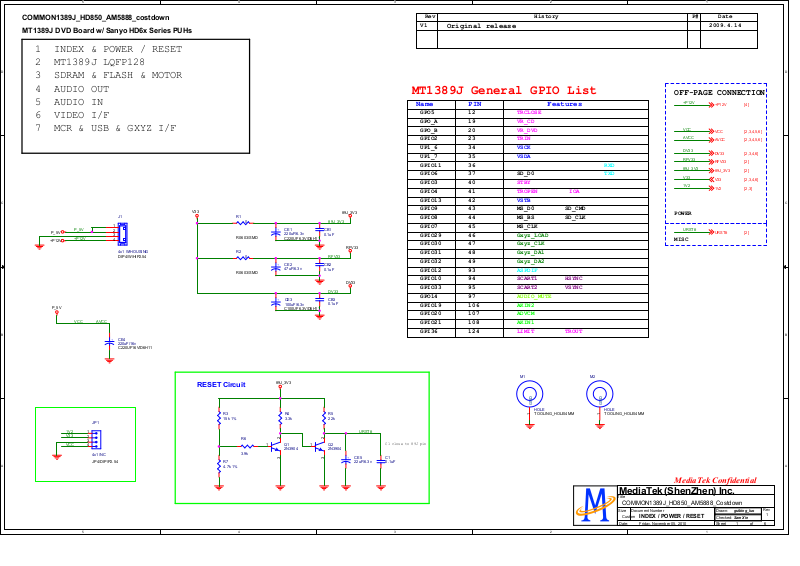This screenshot has height=566, width=800.
Task: Select transistor Q1 in the reset circuit
Action: pyautogui.click(x=278, y=447)
